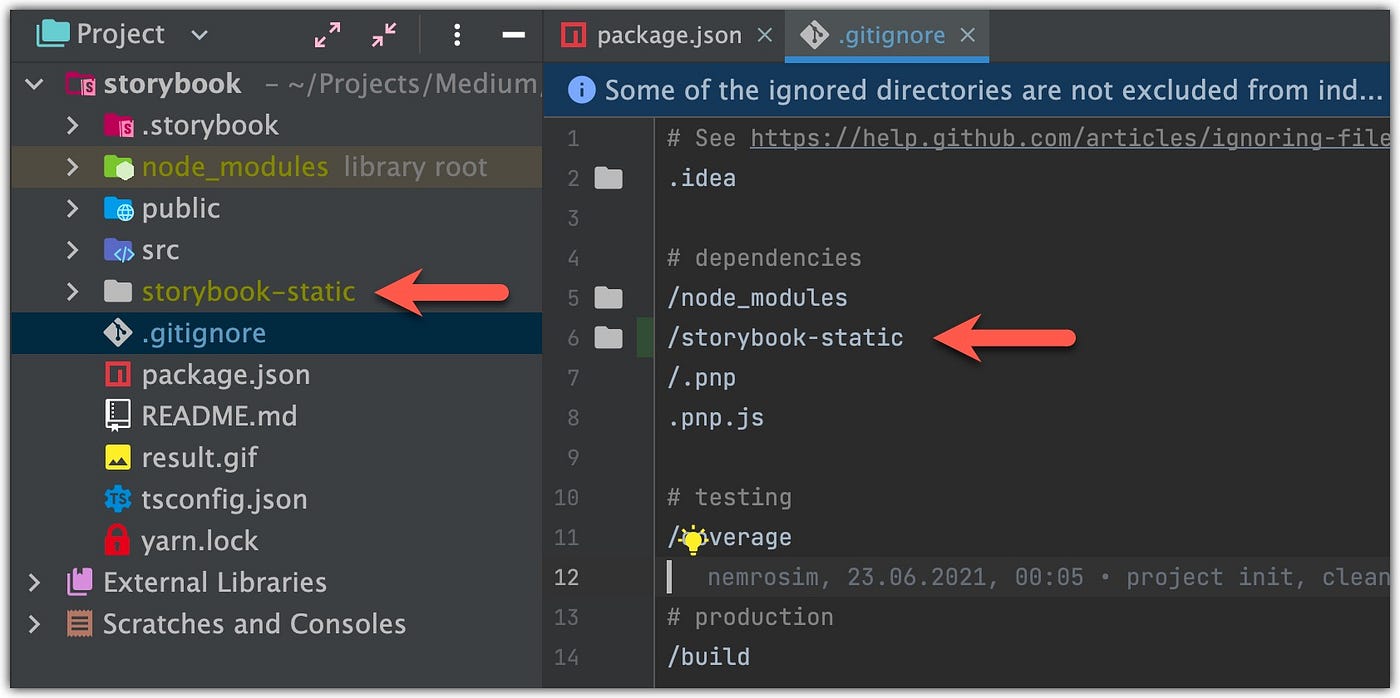Viewport: 1400px width, 698px height.
Task: Hide the Project tool window
Action: 513,35
